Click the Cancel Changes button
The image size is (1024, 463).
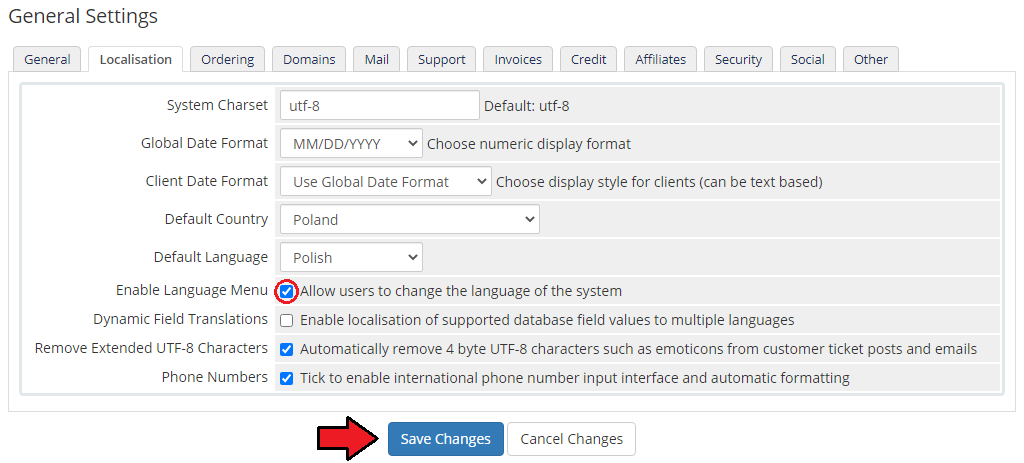coord(571,439)
